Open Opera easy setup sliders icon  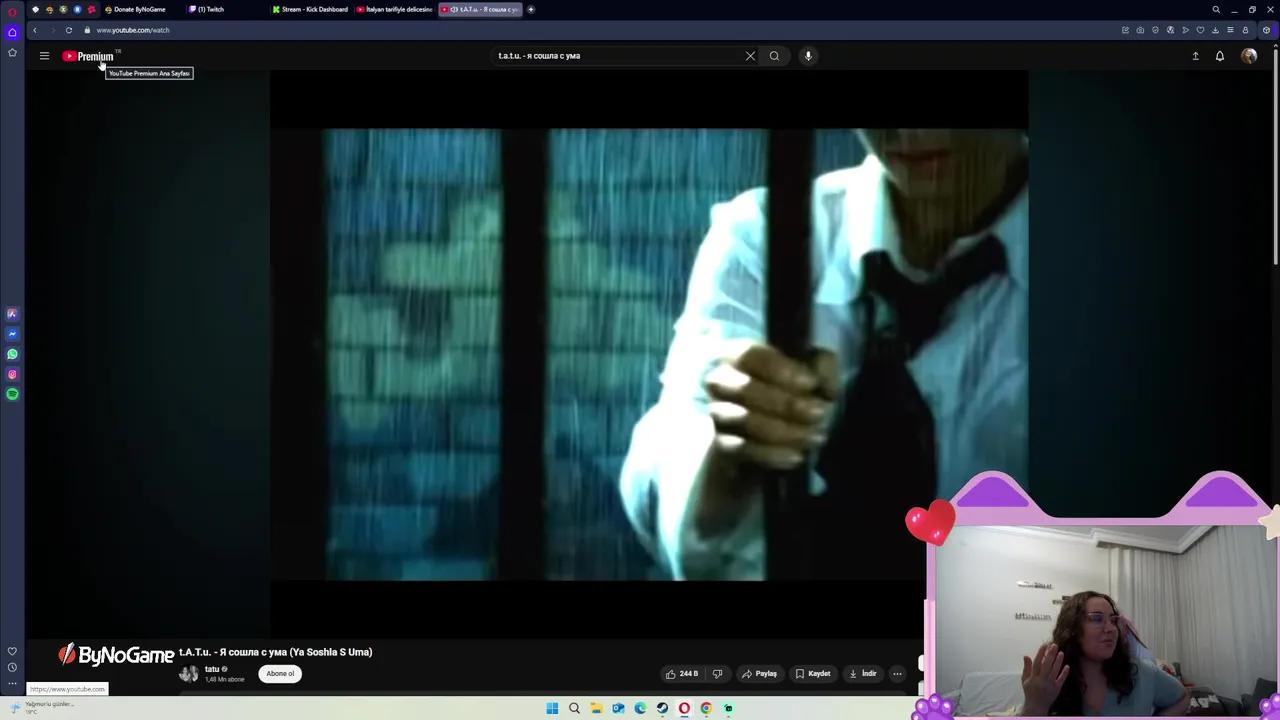(1230, 30)
